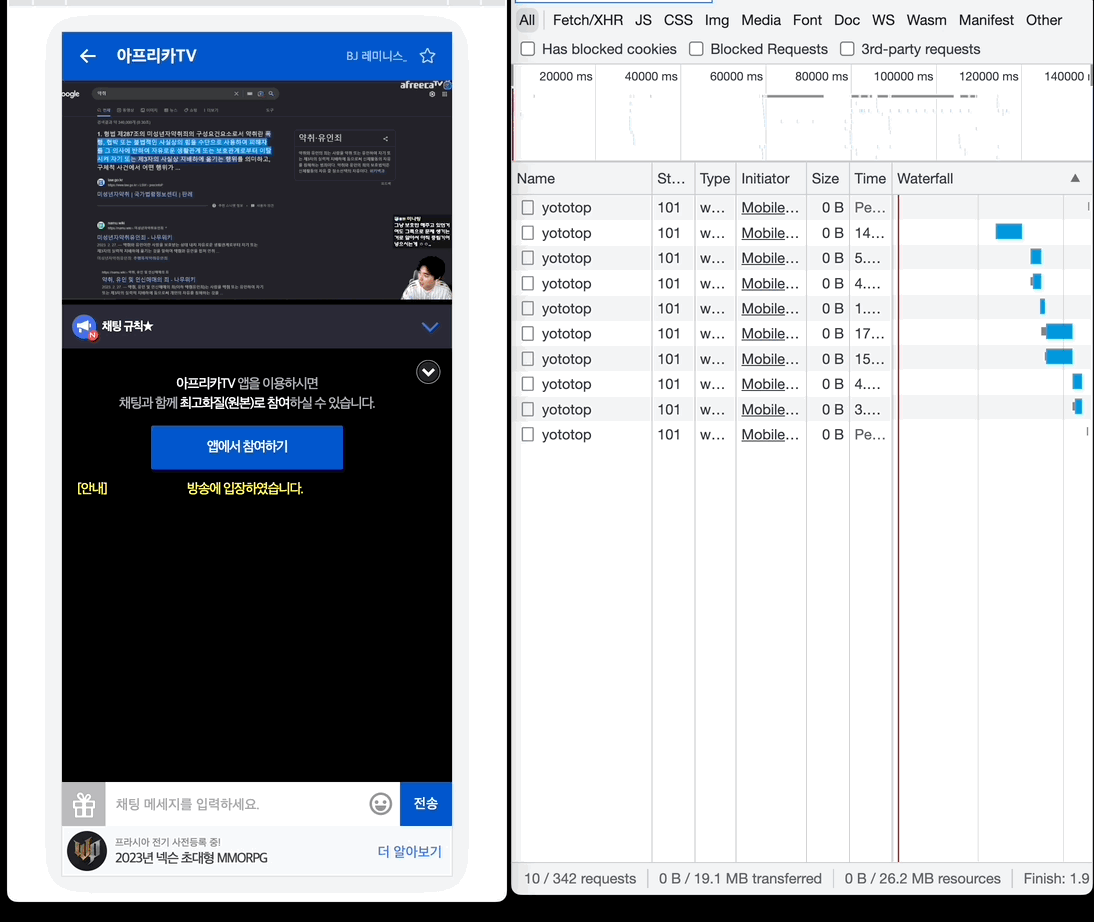Check the 3rd-party requests option
Image resolution: width=1094 pixels, height=922 pixels.
click(847, 49)
